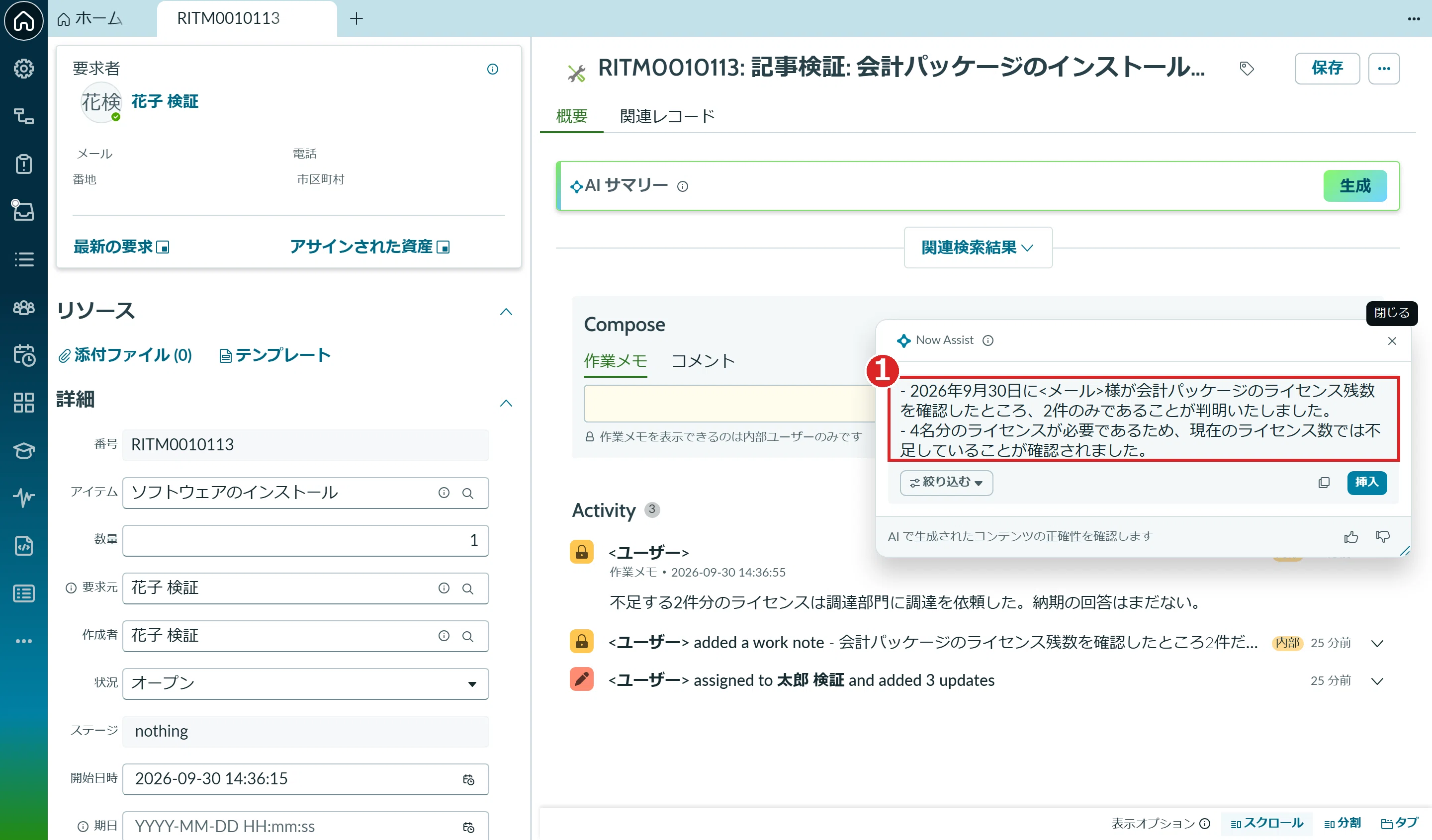1432x840 pixels.
Task: Expand the assigned to 太郎 検証 entry
Action: [1377, 681]
